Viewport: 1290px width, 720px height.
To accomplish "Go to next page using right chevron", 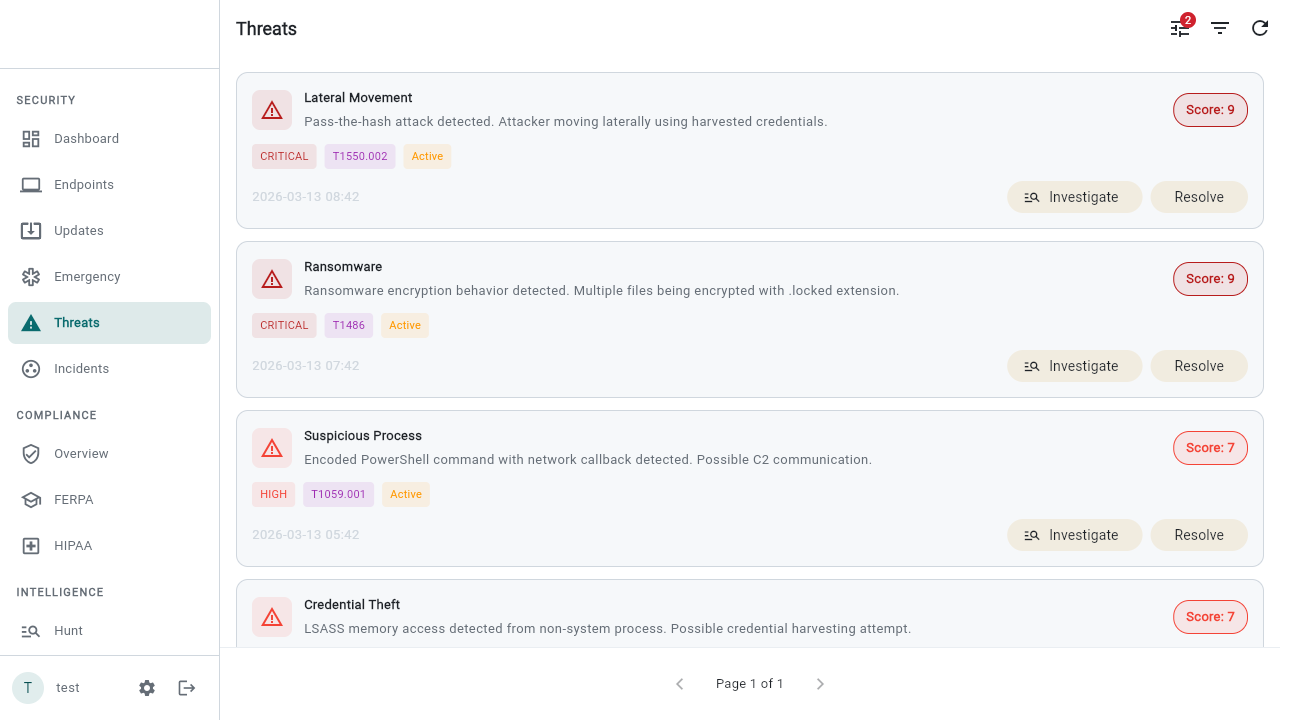I will 820,684.
